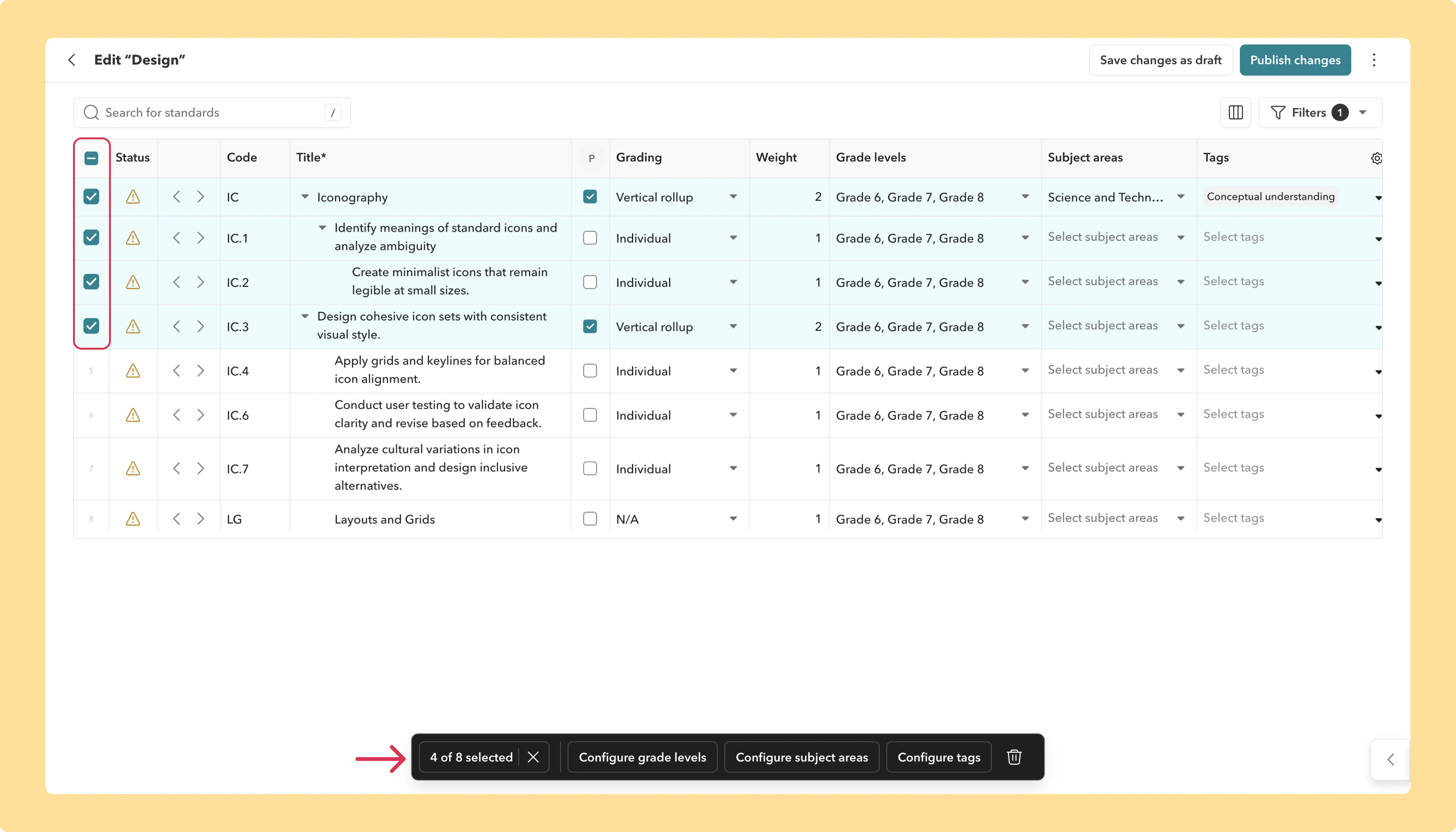Click the 4 of 8 selected label
Viewport: 1456px width, 832px height.
tap(471, 757)
